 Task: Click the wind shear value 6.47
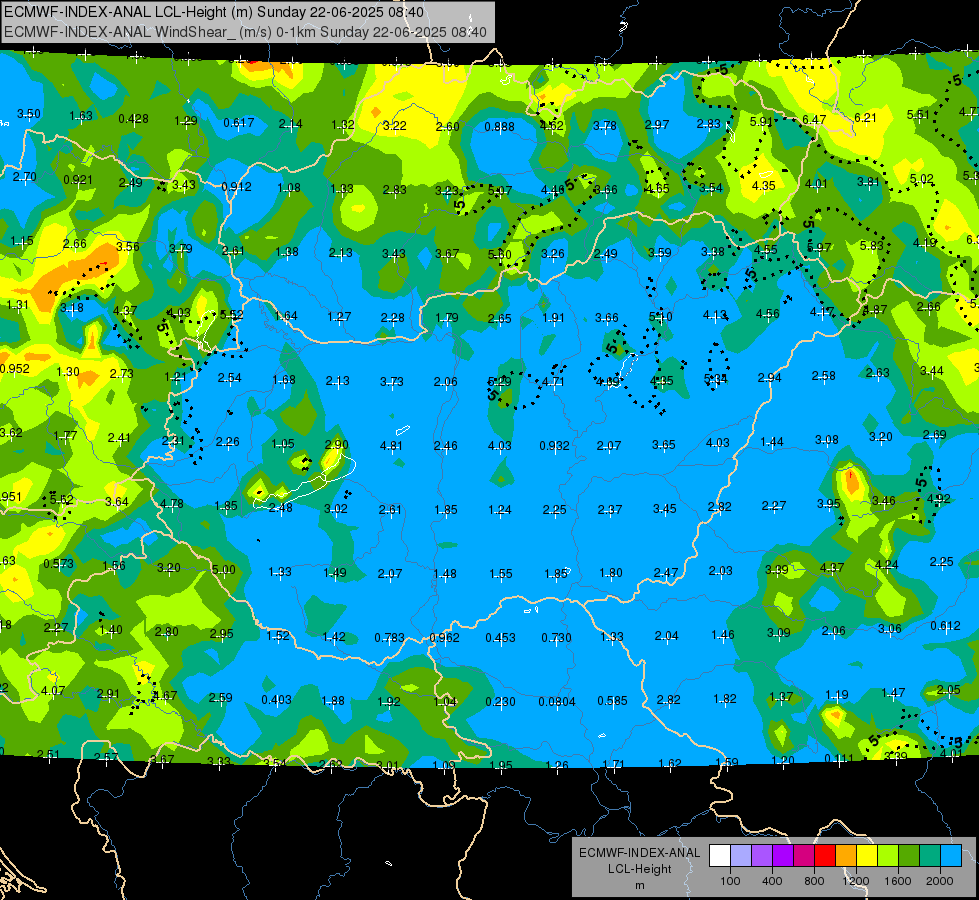(x=814, y=120)
